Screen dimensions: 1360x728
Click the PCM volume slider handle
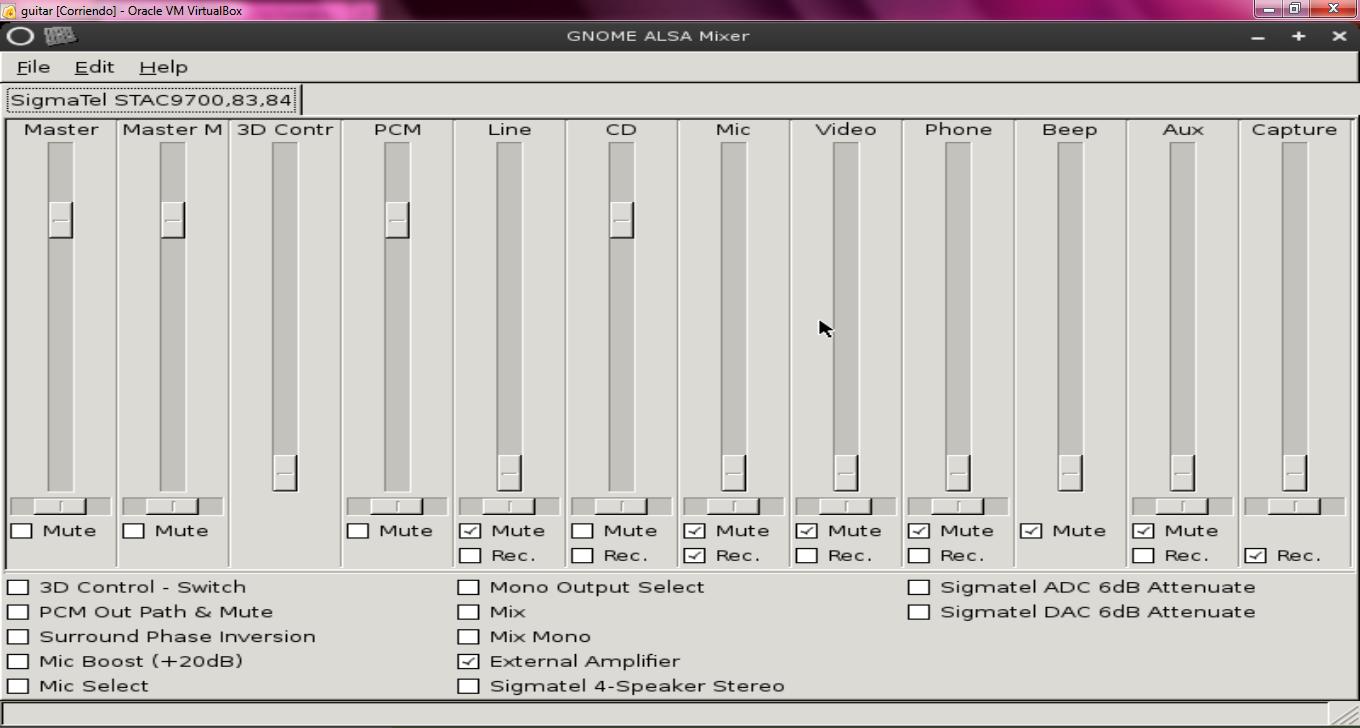[x=397, y=219]
